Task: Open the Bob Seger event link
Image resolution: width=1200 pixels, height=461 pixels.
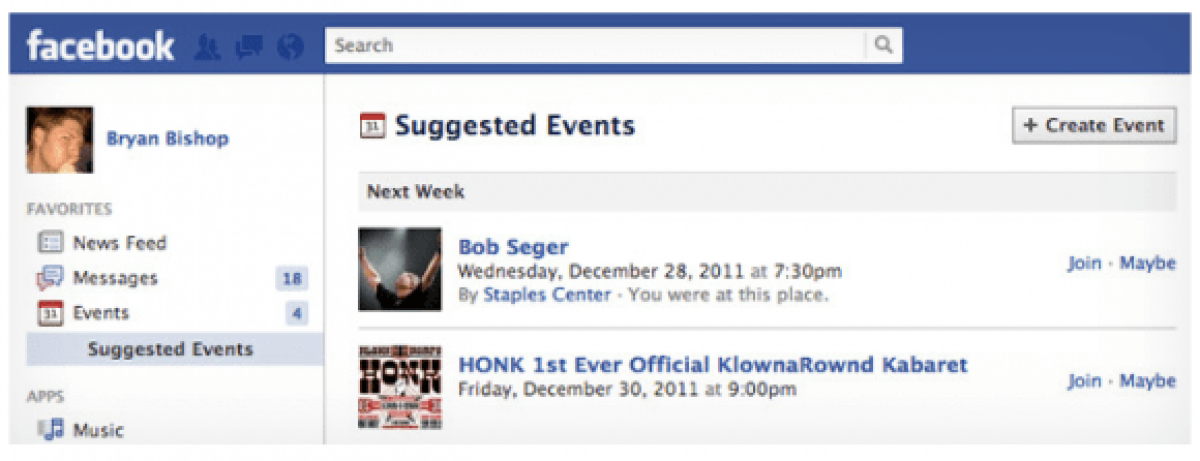Action: [513, 247]
